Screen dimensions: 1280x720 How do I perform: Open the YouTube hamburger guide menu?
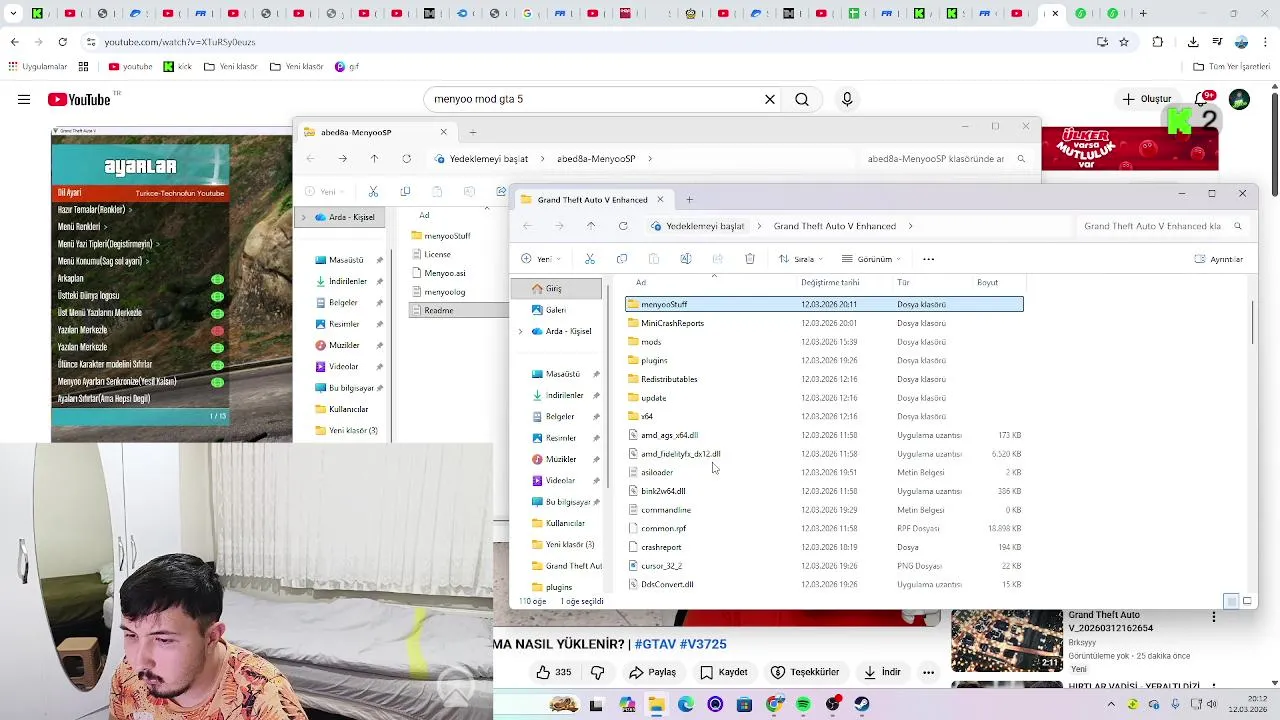pyautogui.click(x=23, y=99)
